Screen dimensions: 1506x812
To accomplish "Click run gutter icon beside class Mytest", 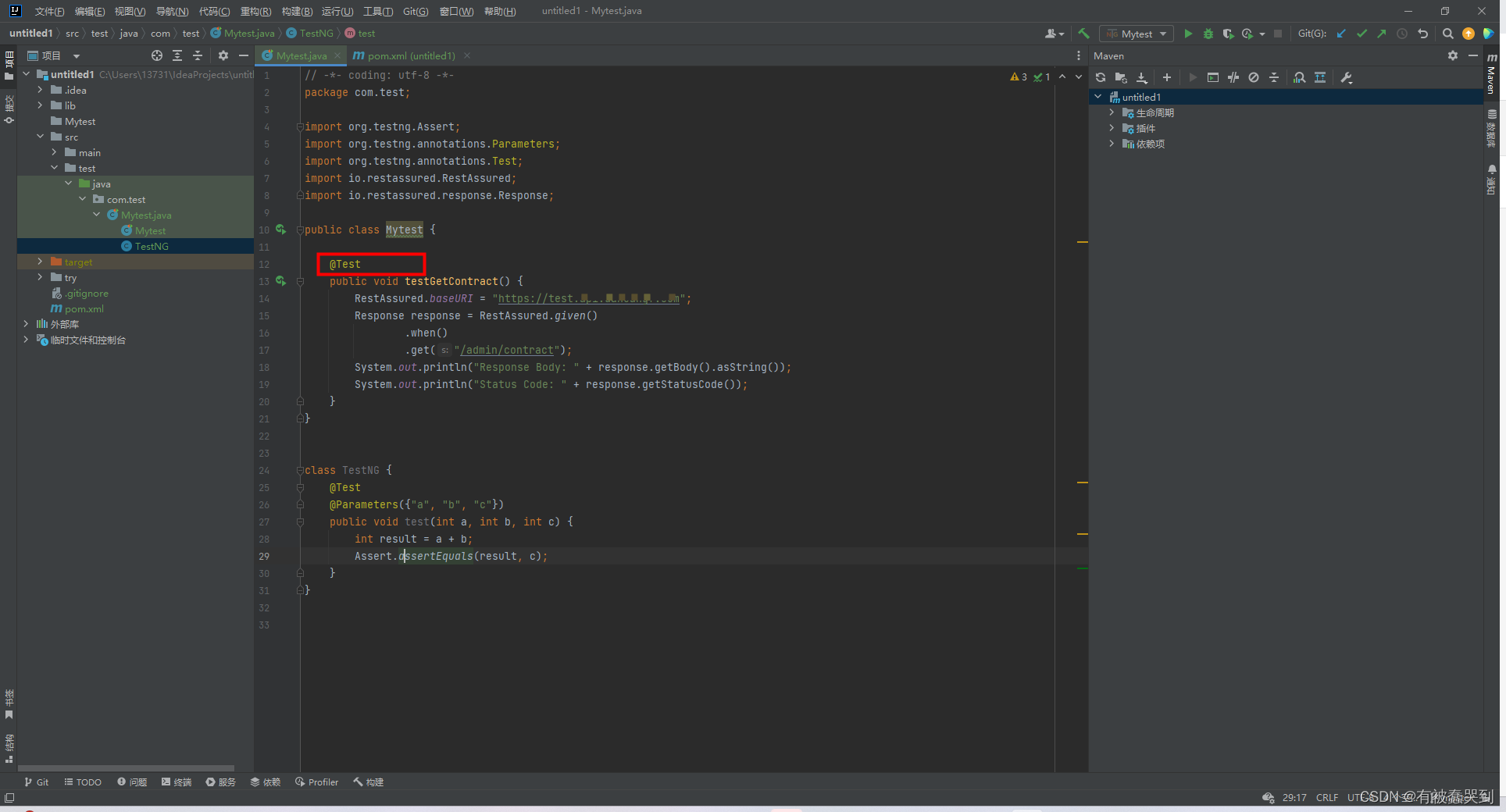I will pos(281,230).
